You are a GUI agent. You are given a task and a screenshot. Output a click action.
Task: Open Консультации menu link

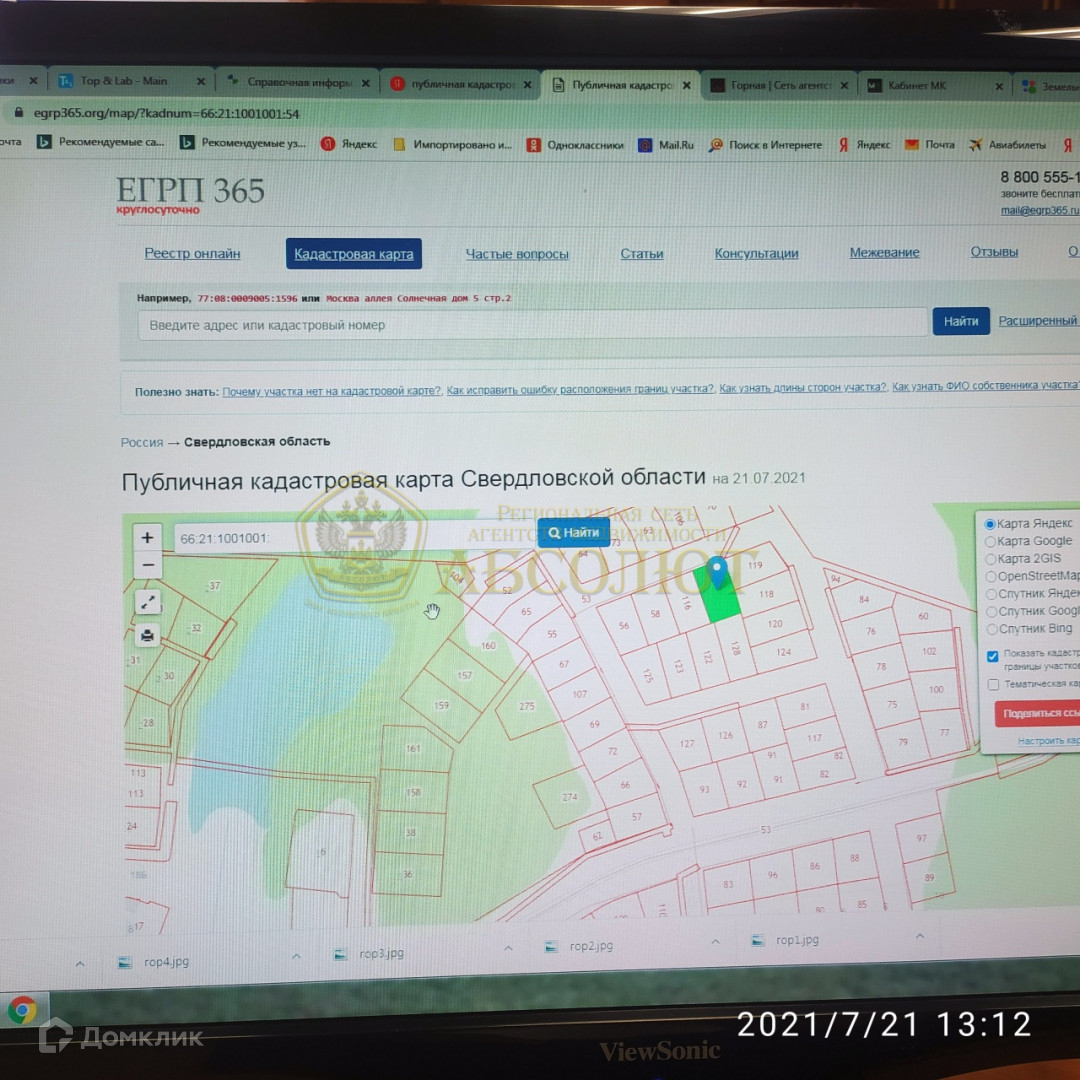coord(756,253)
